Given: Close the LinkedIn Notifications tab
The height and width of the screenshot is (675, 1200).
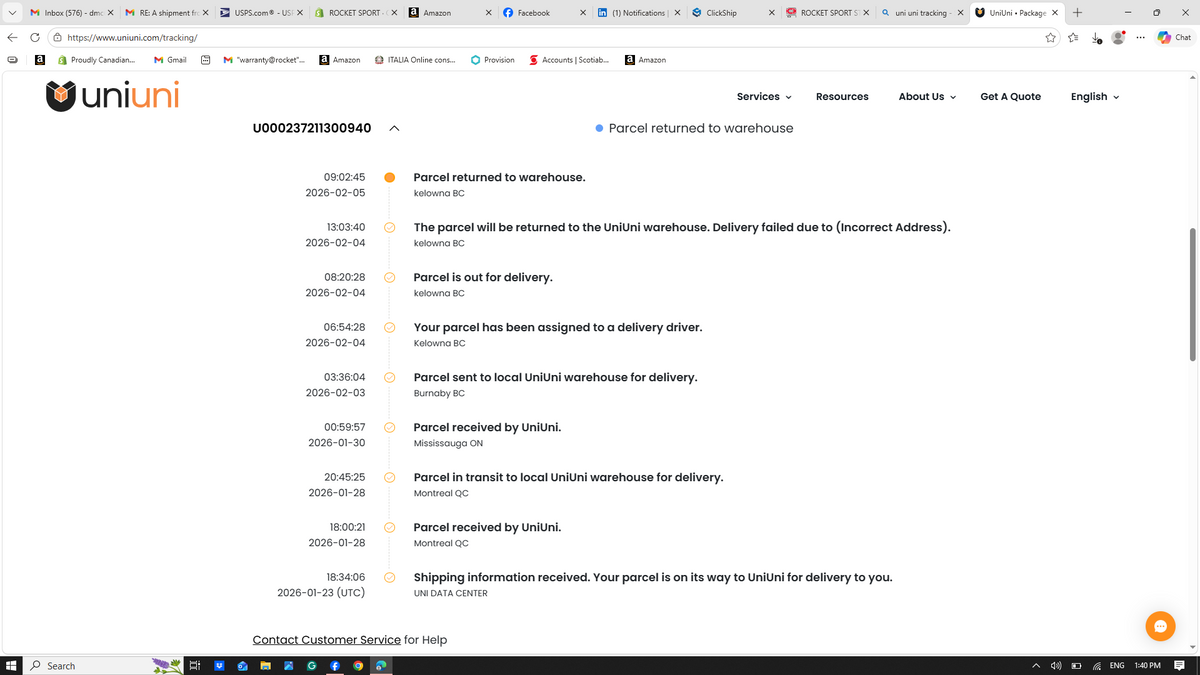Looking at the screenshot, I should (x=678, y=13).
